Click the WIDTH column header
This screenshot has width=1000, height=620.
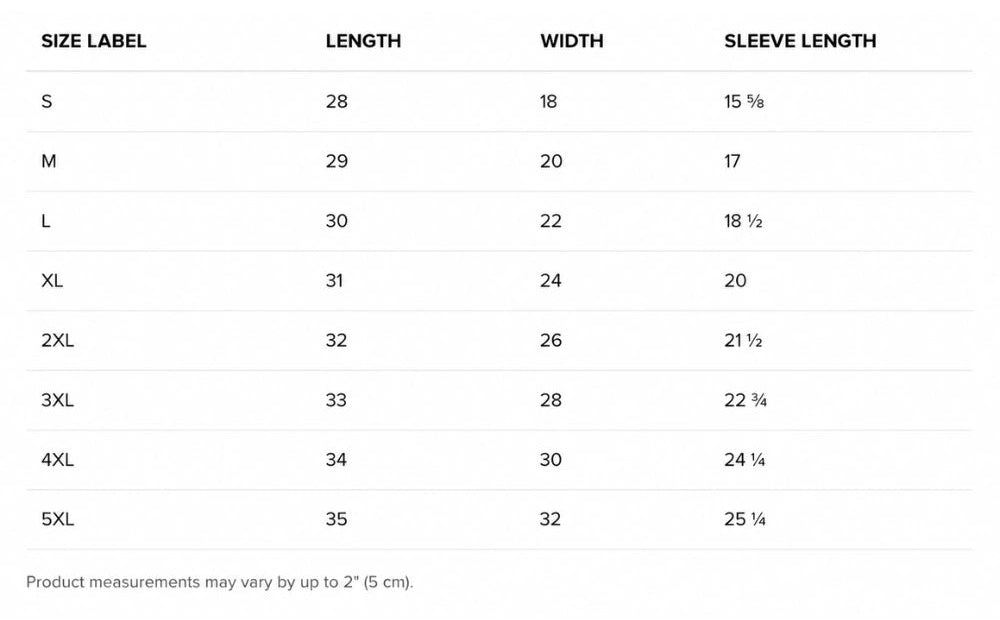click(572, 41)
